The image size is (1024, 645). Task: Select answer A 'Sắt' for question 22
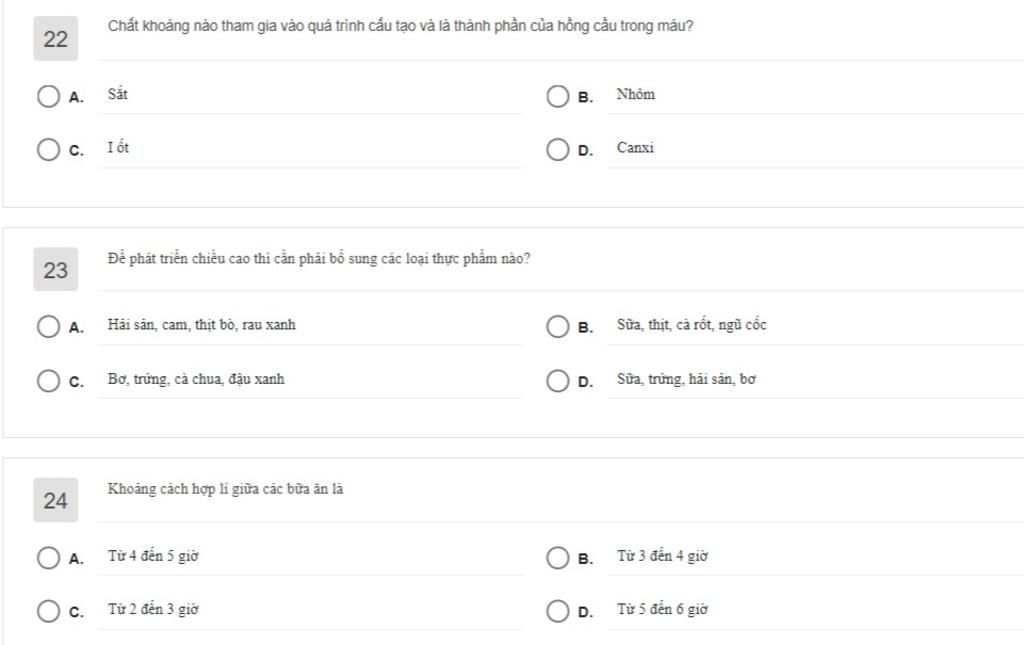(x=48, y=96)
